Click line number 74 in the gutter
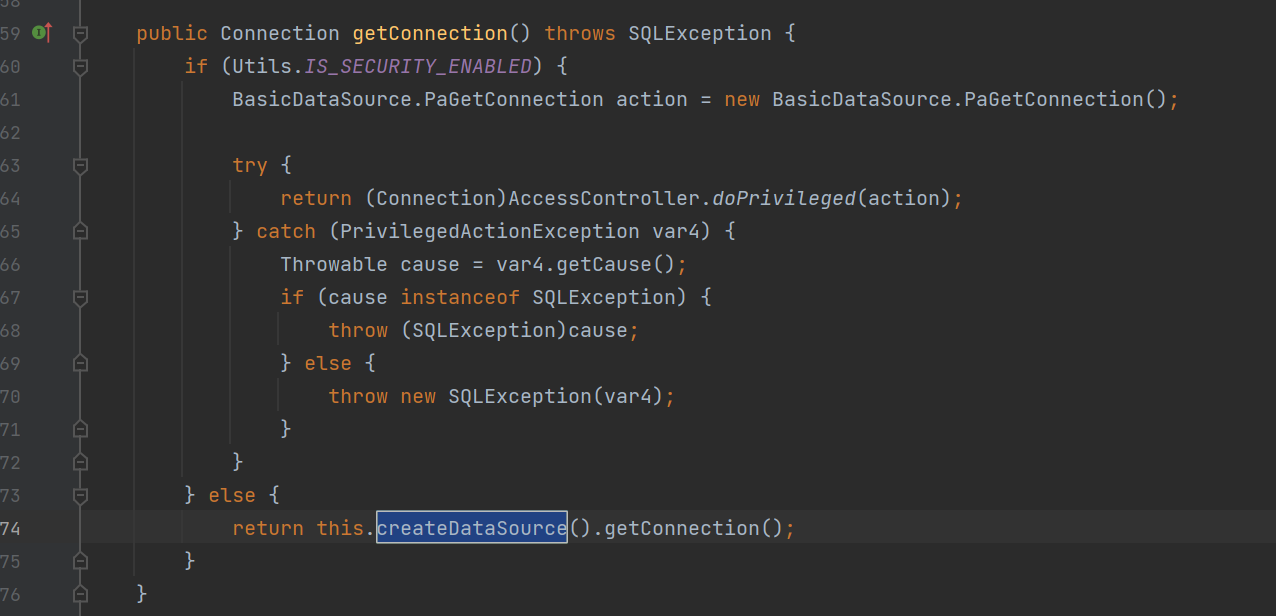The image size is (1276, 616). coord(11,528)
